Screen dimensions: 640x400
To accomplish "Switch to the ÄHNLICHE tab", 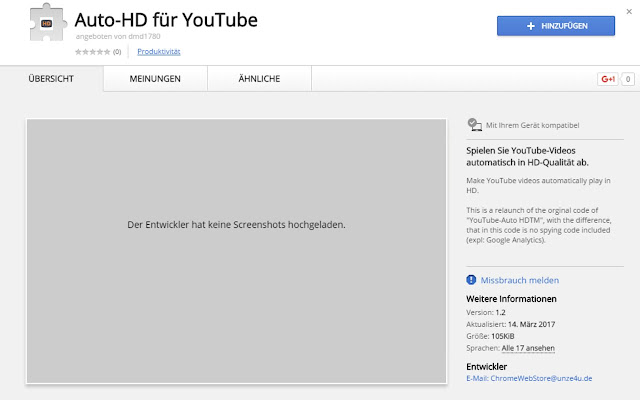I will tap(259, 79).
